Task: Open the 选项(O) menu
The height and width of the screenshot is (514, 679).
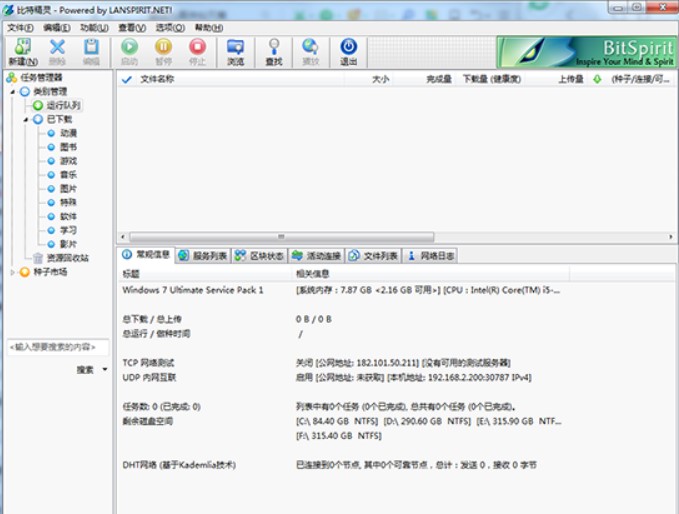Action: coord(170,28)
